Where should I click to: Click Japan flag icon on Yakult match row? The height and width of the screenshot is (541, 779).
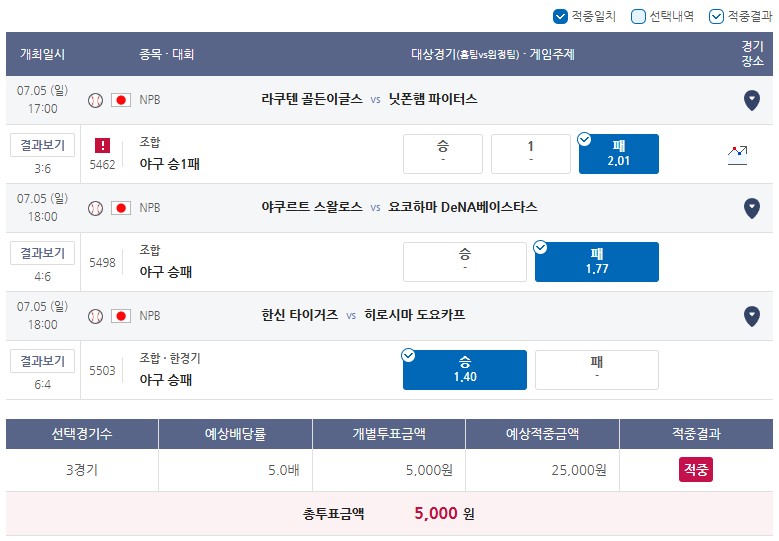coord(121,208)
